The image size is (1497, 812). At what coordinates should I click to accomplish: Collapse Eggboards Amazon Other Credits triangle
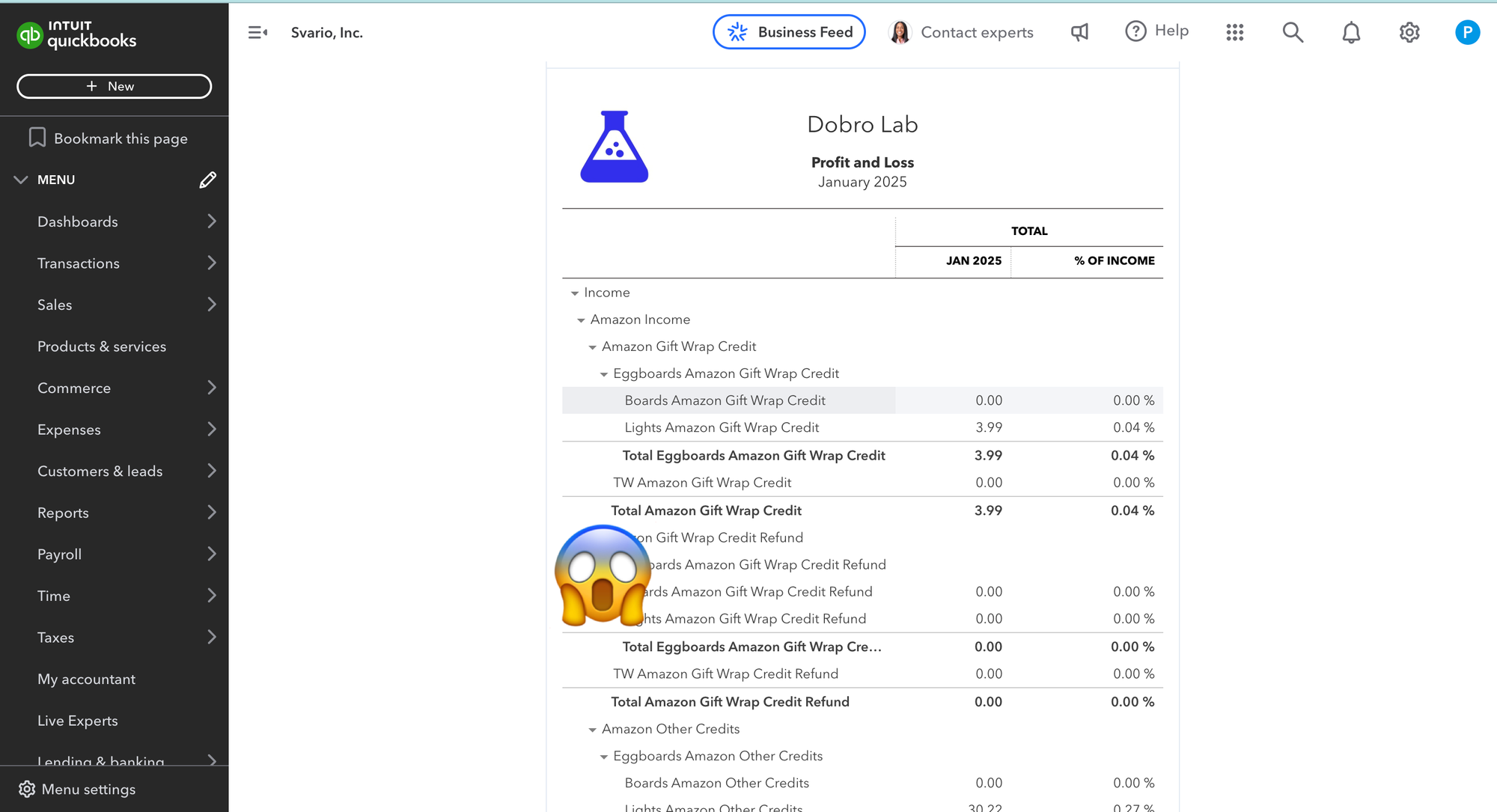(x=604, y=757)
